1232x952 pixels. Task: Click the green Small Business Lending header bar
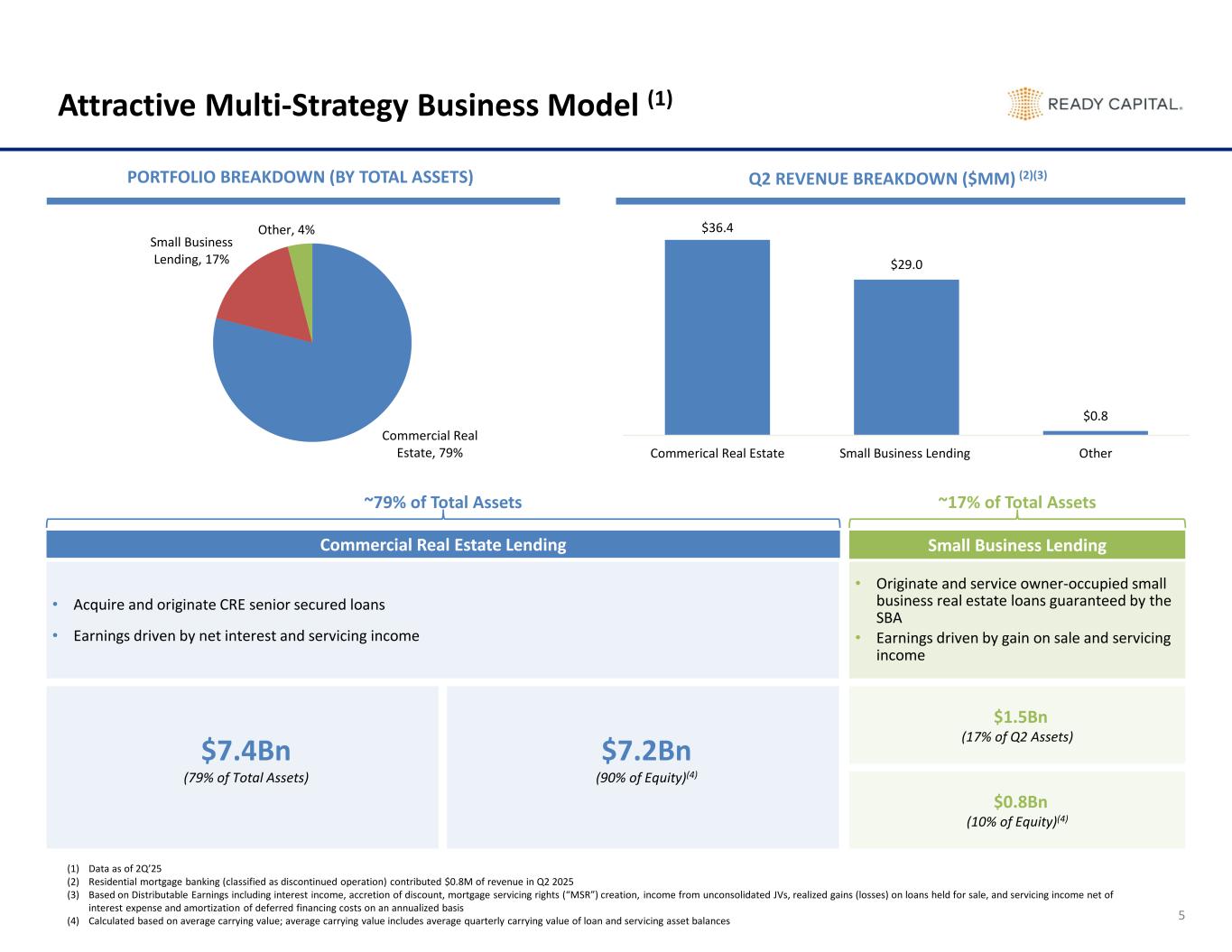(1016, 545)
